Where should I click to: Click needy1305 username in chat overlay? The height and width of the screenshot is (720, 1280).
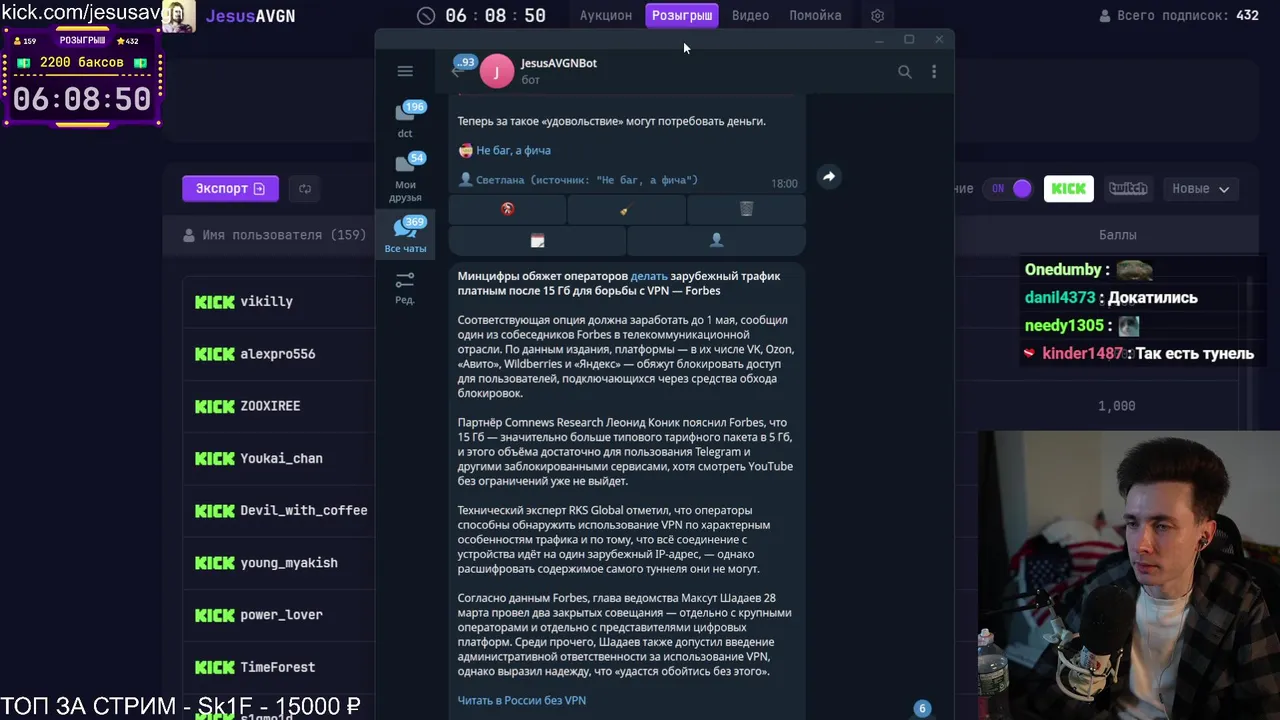(x=1064, y=326)
